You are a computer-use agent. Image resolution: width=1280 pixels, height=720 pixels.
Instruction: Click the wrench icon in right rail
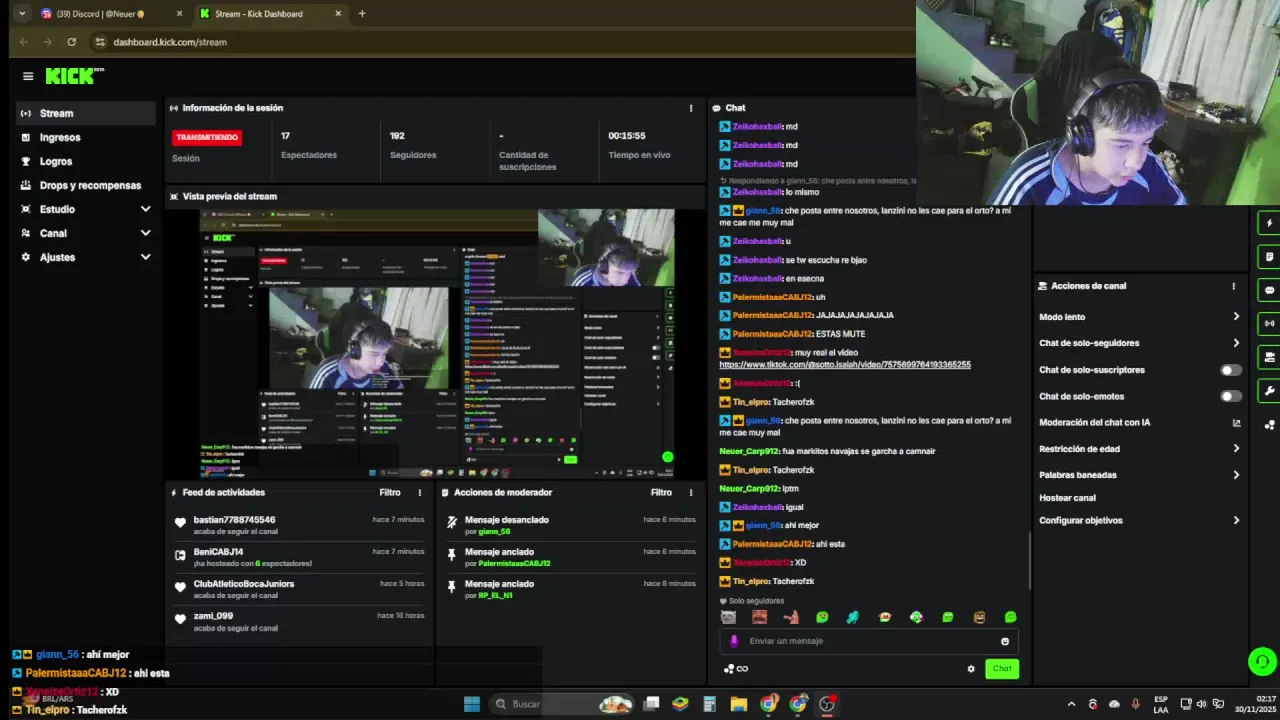[1269, 391]
